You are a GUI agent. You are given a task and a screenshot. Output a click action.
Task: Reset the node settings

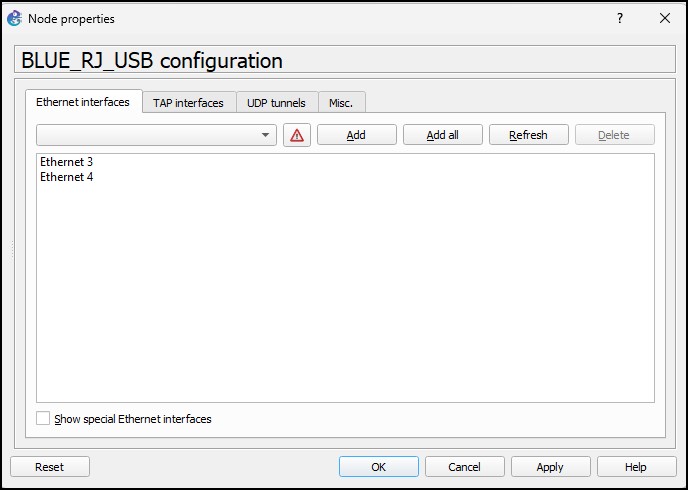49,466
